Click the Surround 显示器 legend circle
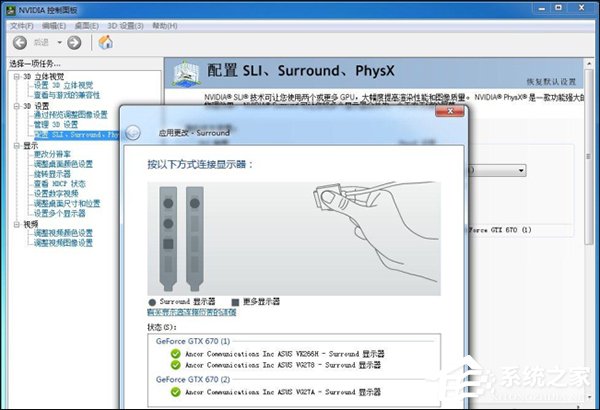Screen dimensions: 600x410 (x=152, y=302)
